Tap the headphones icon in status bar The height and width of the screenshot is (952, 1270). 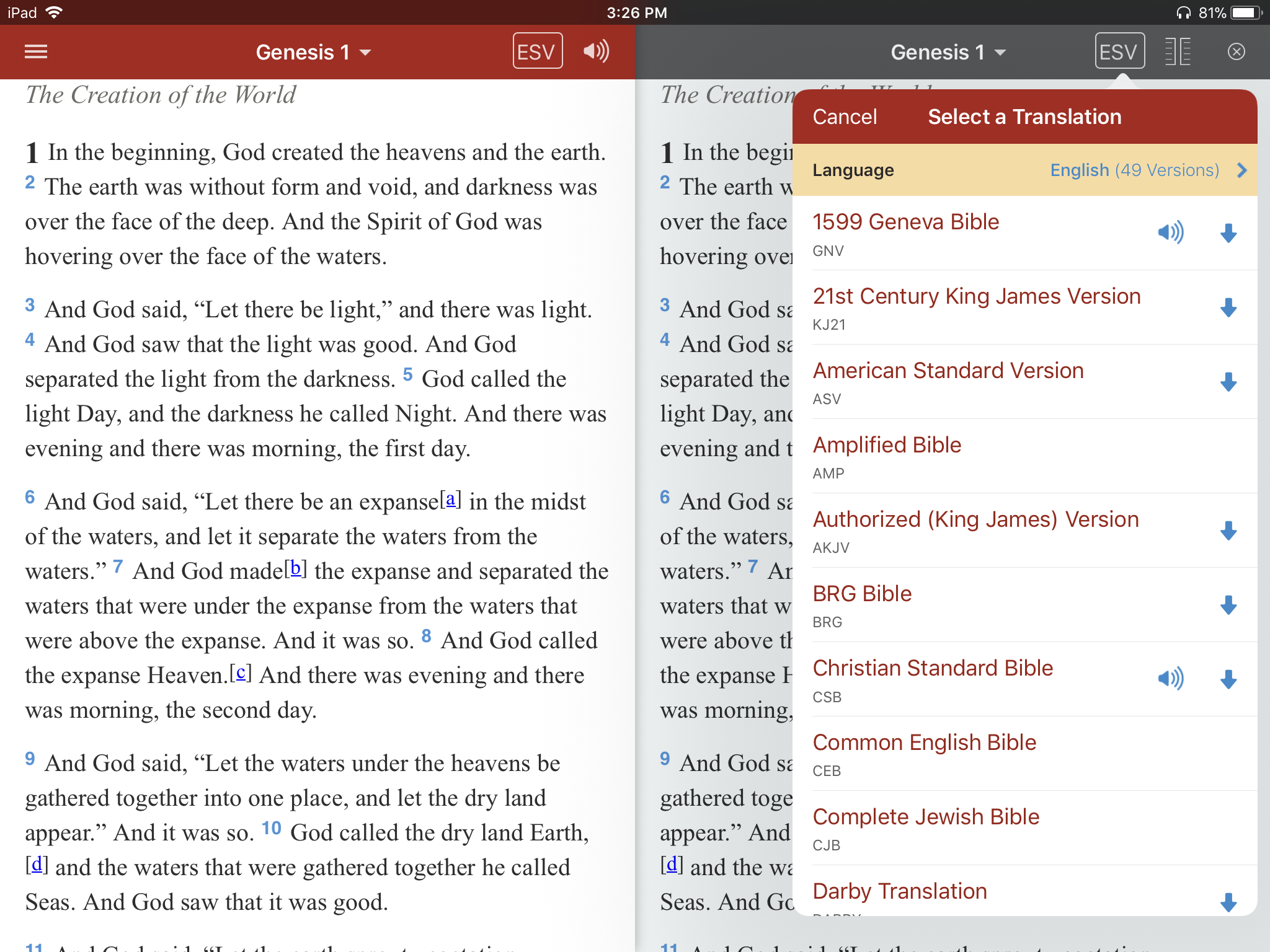[x=1183, y=12]
